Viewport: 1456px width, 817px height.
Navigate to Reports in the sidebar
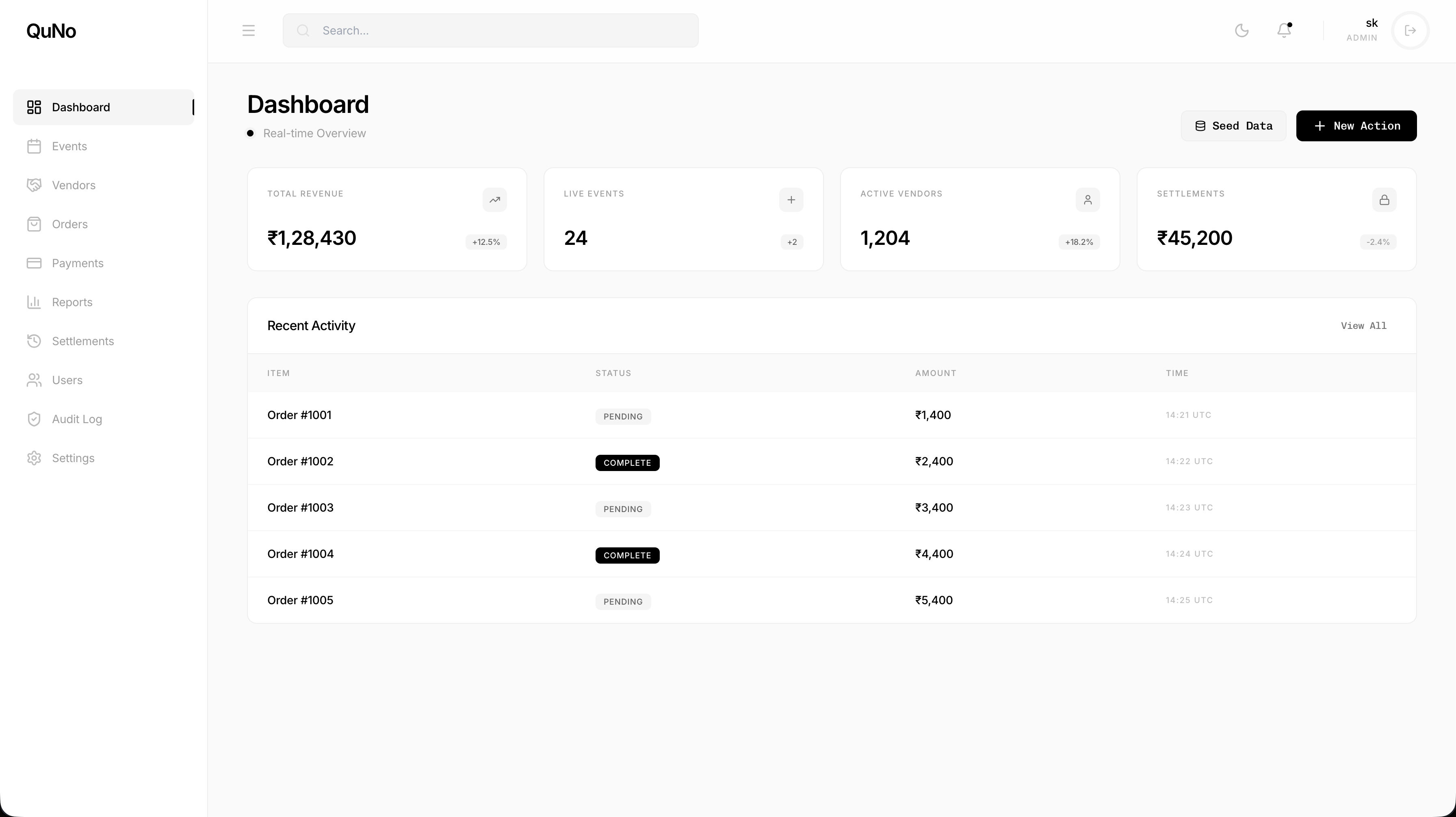point(72,302)
